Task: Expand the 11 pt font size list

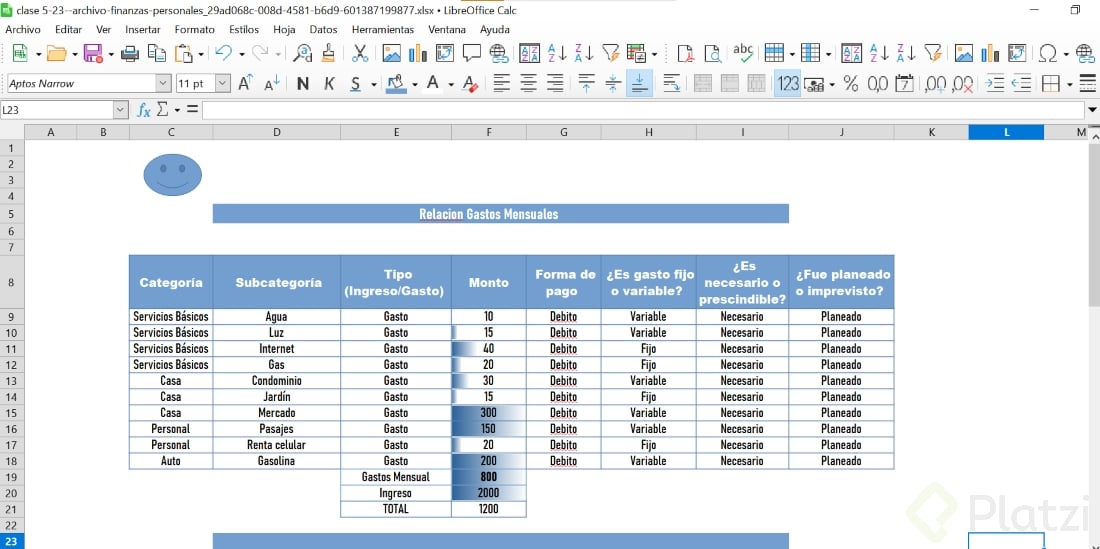Action: 222,84
